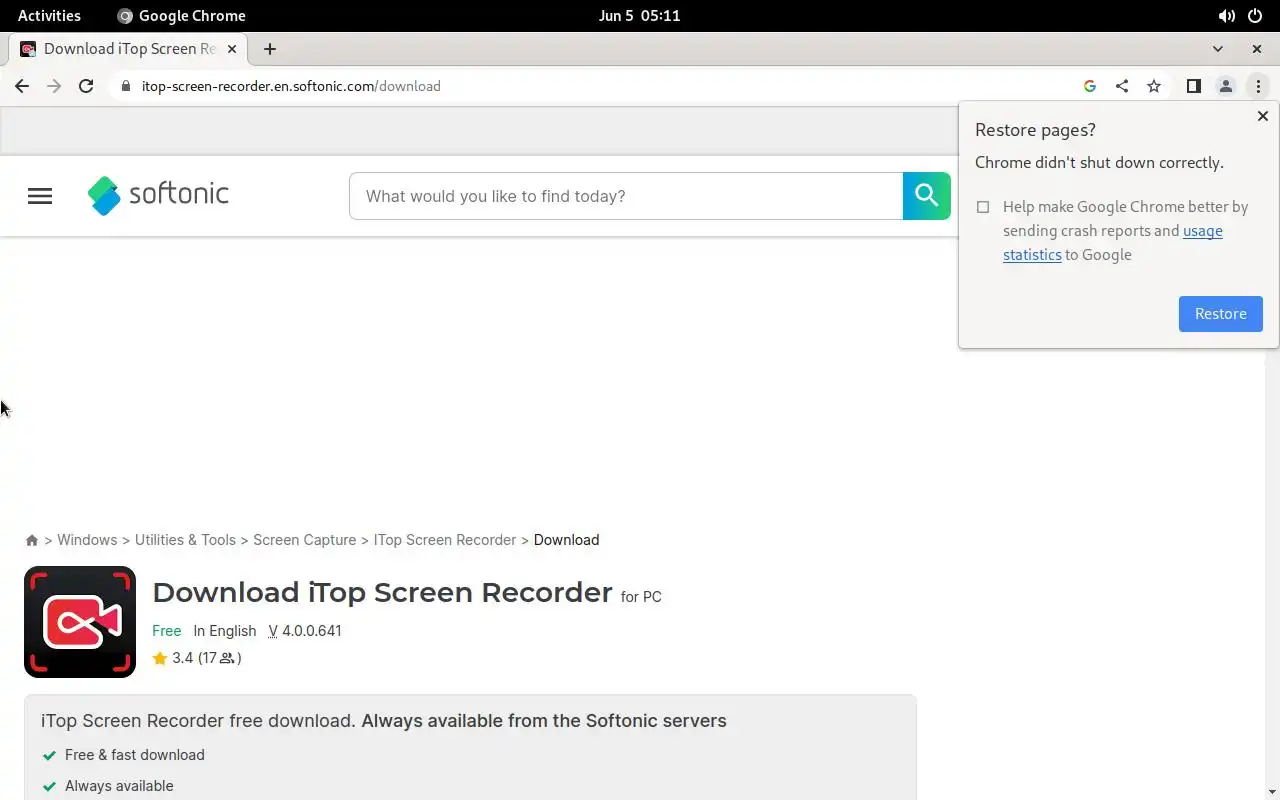Click the home breadcrumb icon
The image size is (1280, 800).
click(32, 540)
